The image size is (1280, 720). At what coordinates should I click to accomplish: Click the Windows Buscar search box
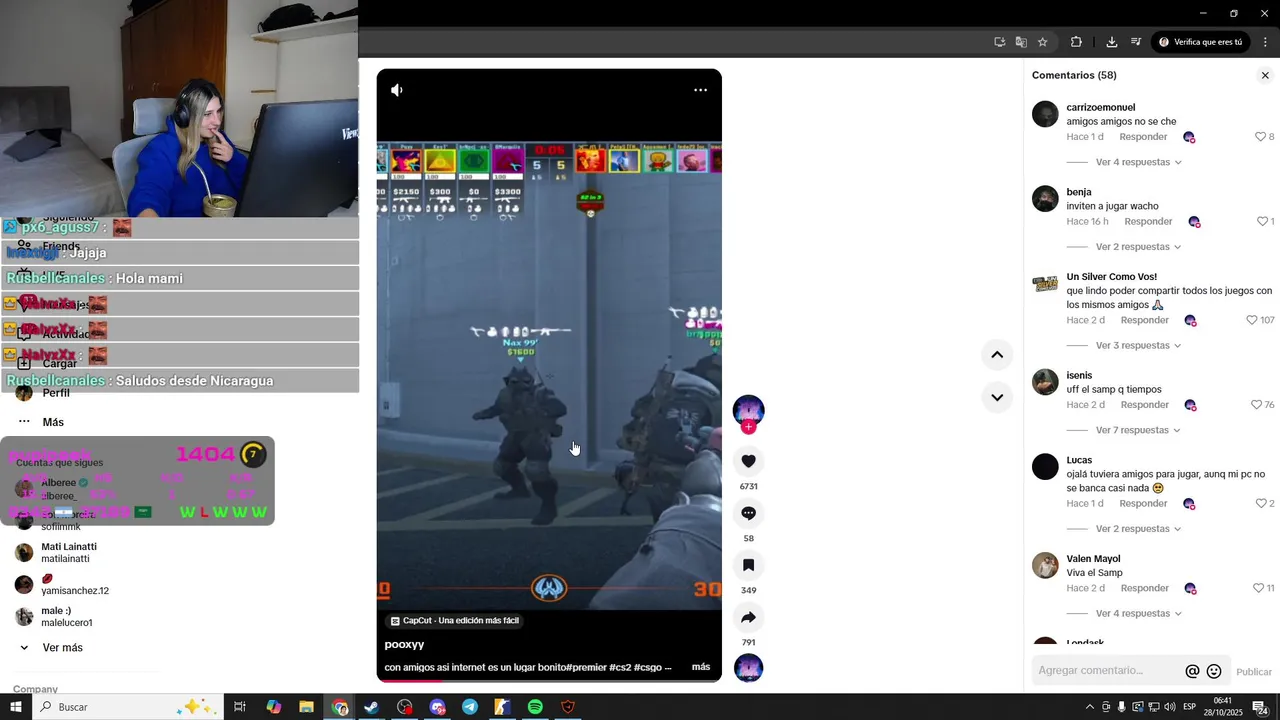pos(126,707)
